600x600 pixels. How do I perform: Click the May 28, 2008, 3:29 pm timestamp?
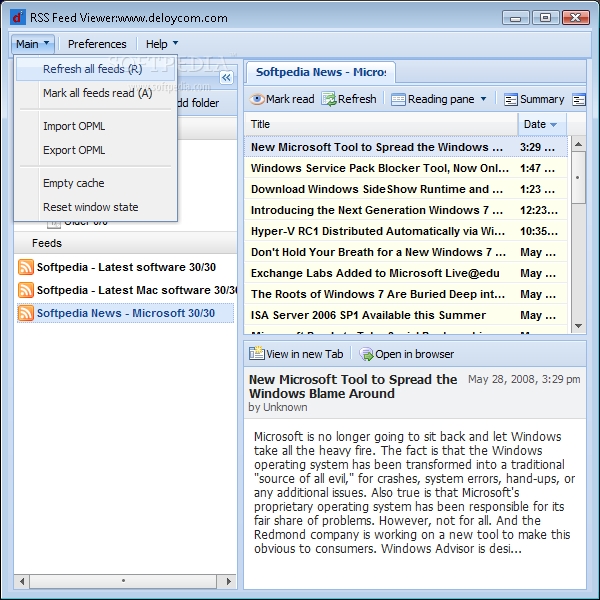click(x=524, y=379)
